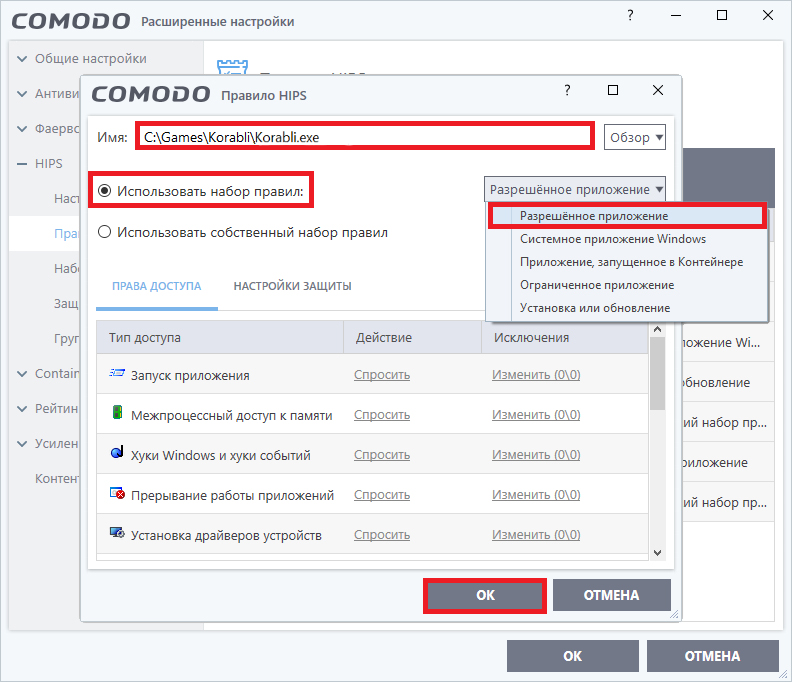Click the Хуки Windows и хуки событий icon

click(x=117, y=452)
